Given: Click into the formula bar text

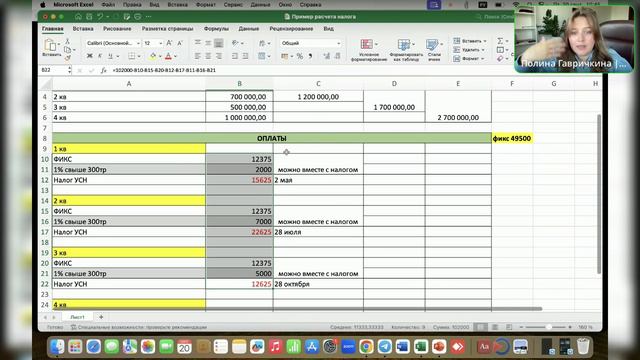Looking at the screenshot, I should [x=164, y=70].
